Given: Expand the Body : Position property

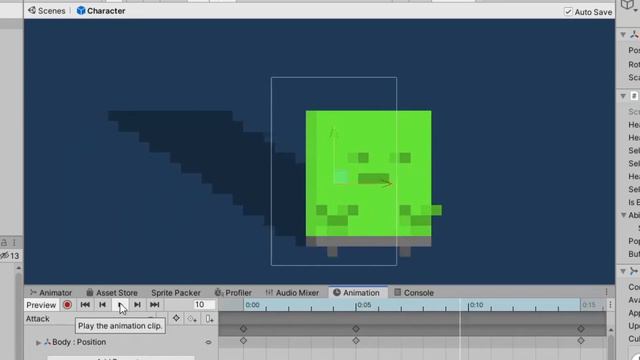Looking at the screenshot, I should tap(38, 342).
